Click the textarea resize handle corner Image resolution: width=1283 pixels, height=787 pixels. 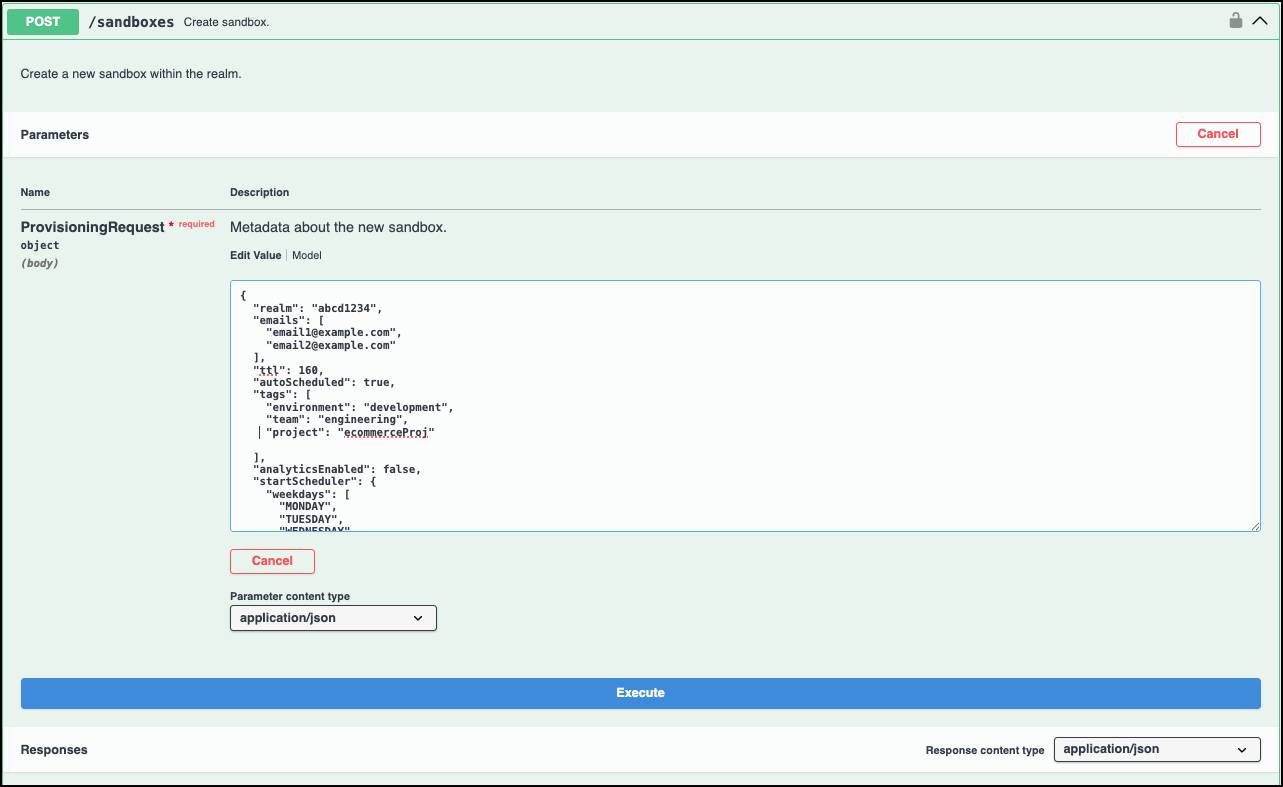pos(1255,526)
